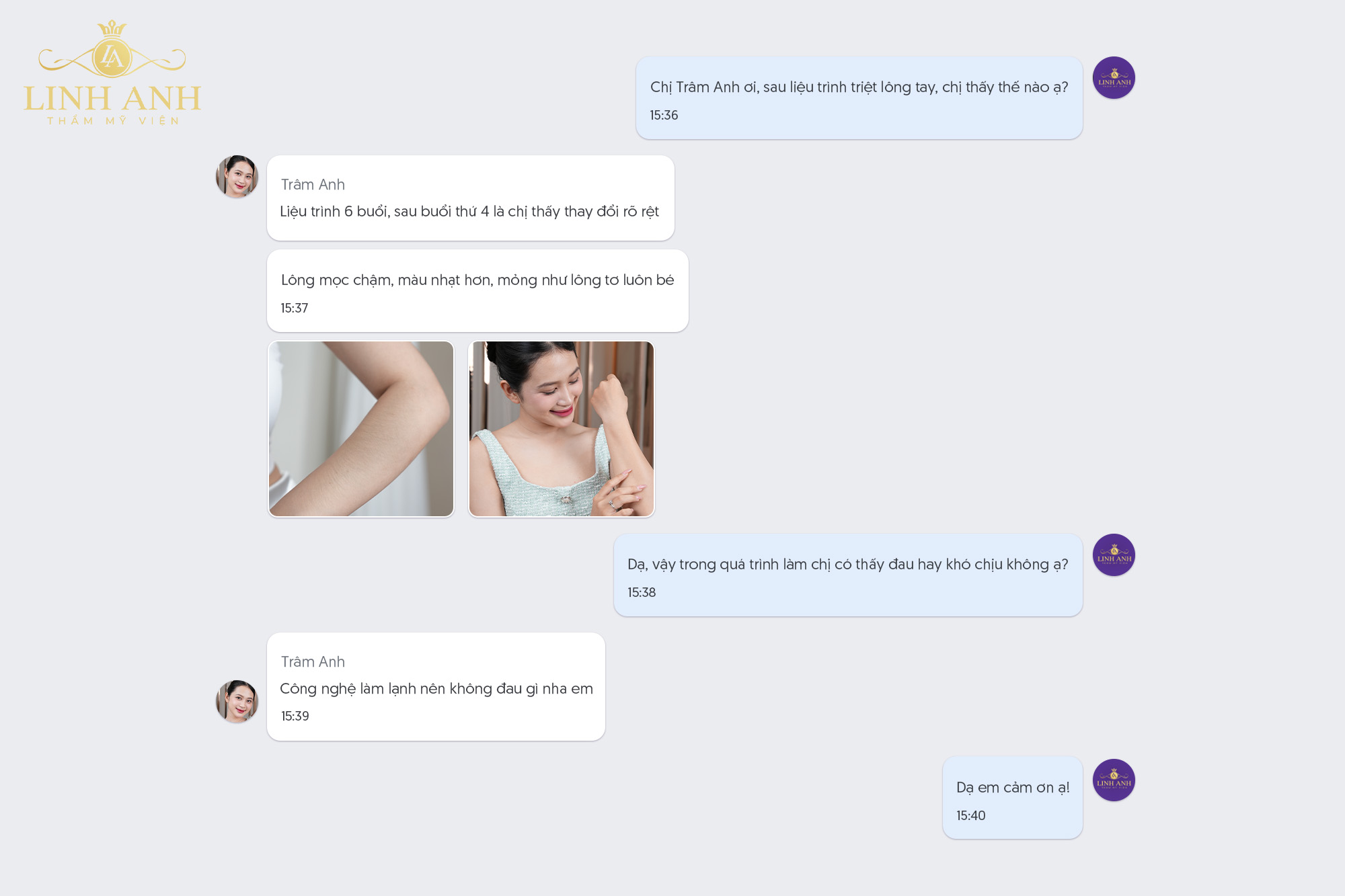The image size is (1345, 896).
Task: Click the 15:40 timestamp
Action: [971, 816]
